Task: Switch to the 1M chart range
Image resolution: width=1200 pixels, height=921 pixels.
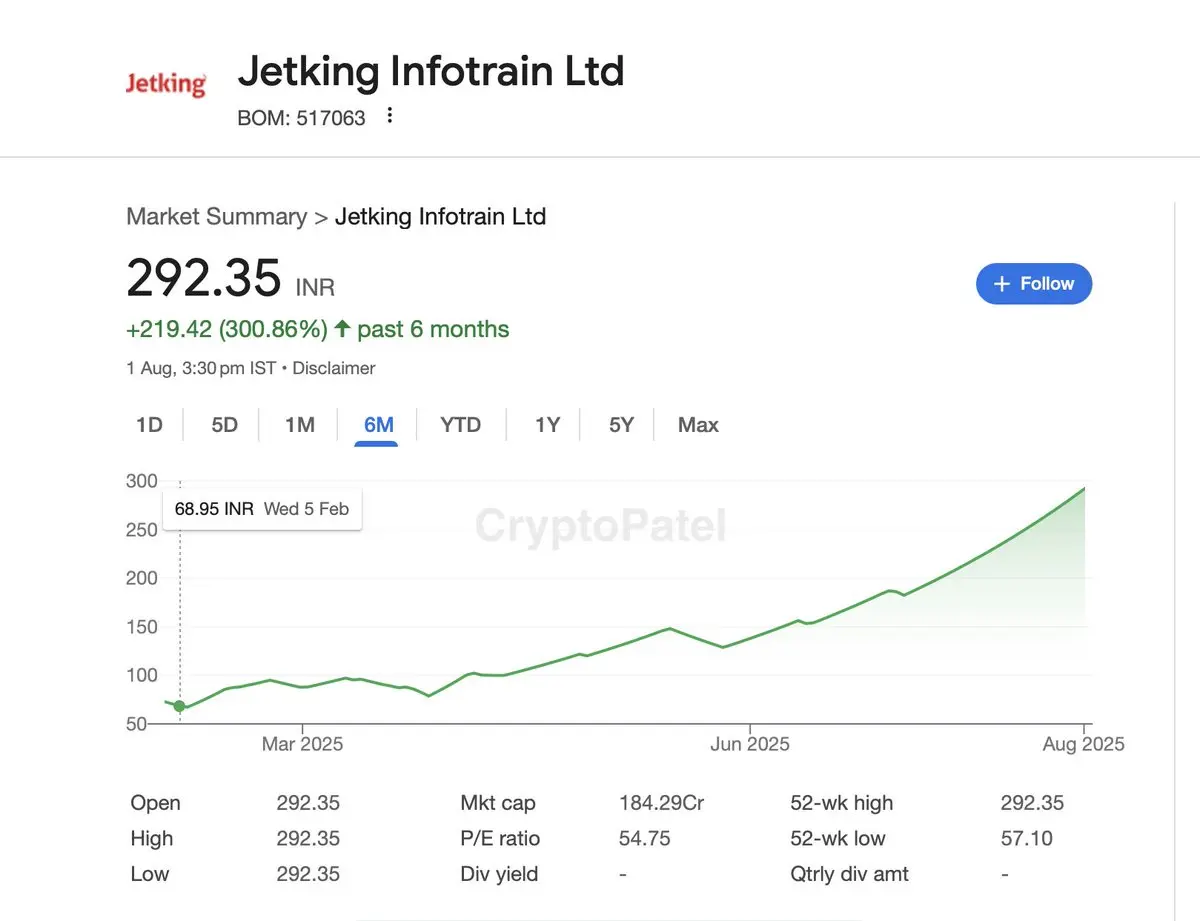Action: [299, 425]
